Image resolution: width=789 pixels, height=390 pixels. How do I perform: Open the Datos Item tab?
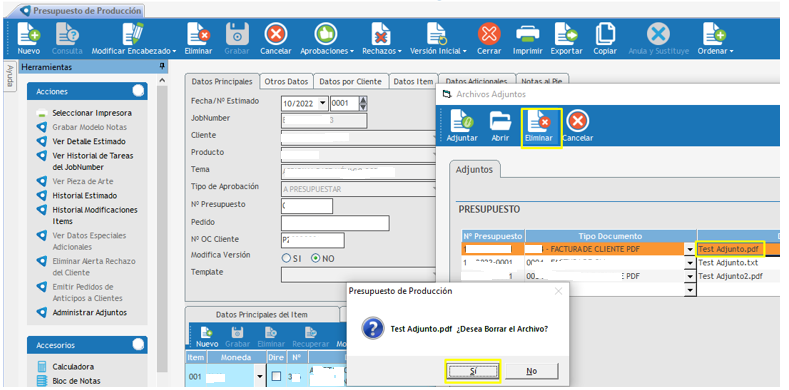click(413, 82)
